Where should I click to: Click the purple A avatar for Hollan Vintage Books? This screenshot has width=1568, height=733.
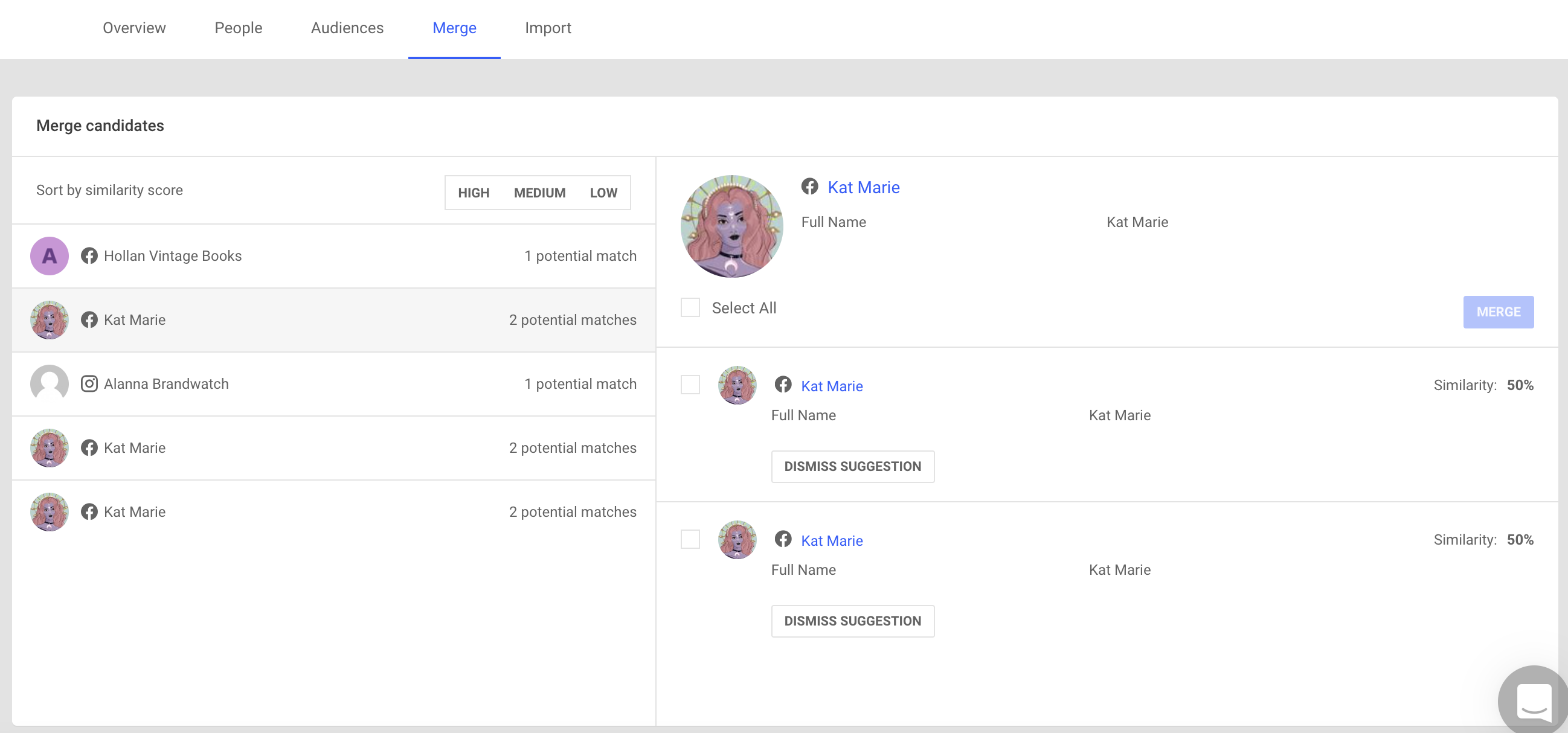(x=50, y=256)
